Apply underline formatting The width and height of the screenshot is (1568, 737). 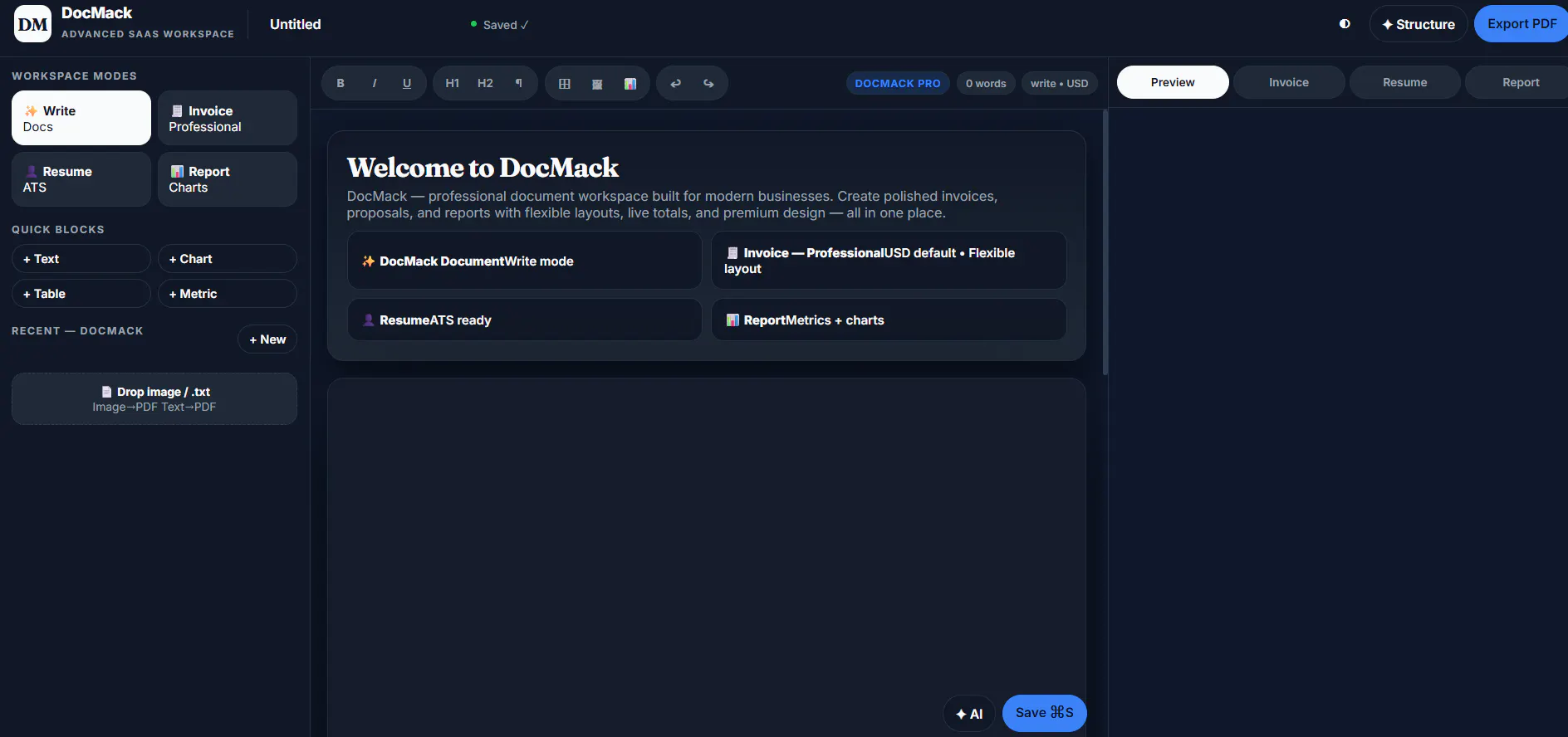click(x=407, y=83)
